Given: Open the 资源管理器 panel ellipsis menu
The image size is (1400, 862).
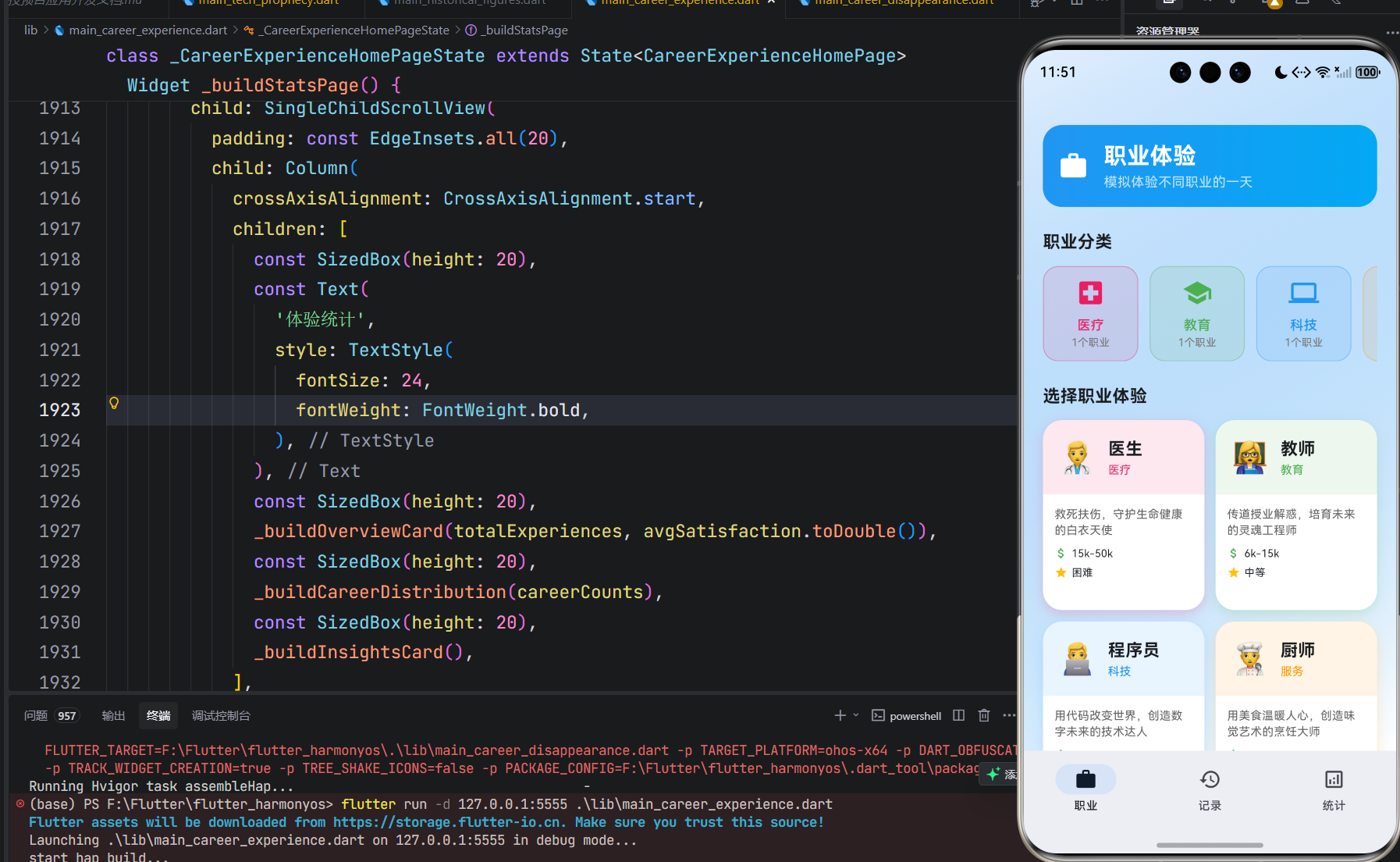Looking at the screenshot, I should coord(1392,32).
